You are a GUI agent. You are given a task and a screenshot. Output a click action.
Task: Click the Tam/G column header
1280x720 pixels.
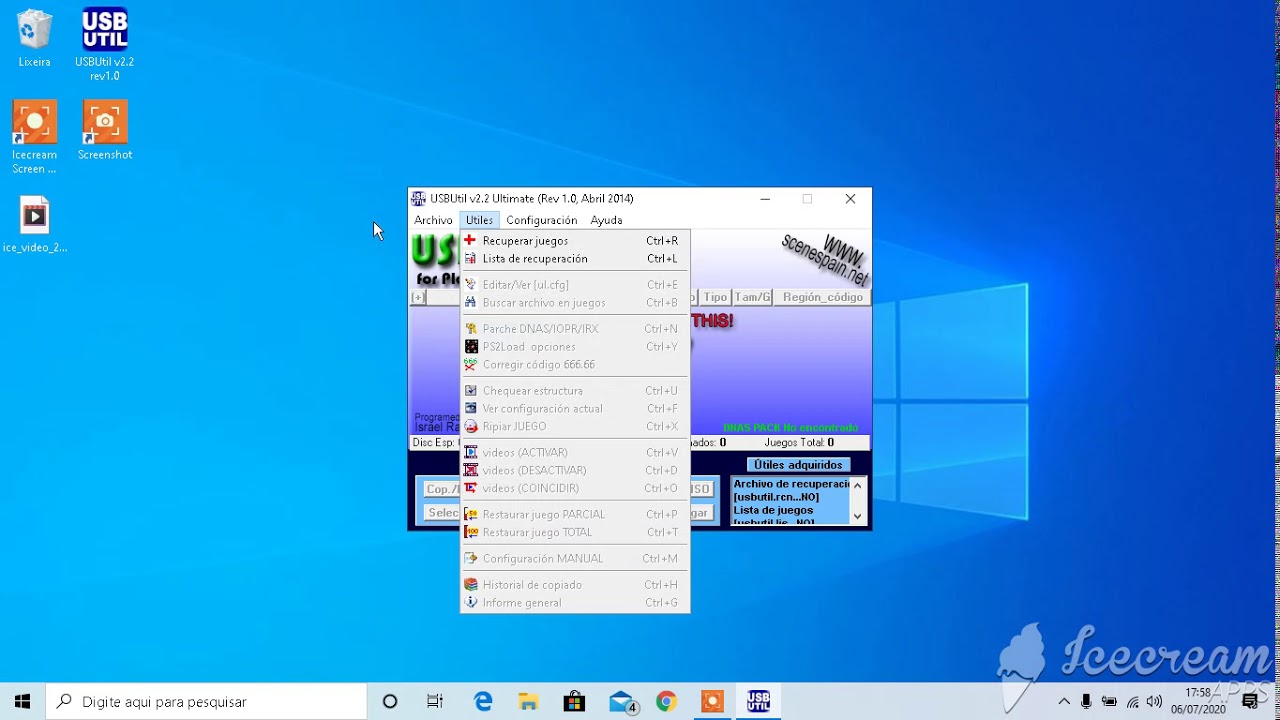753,297
